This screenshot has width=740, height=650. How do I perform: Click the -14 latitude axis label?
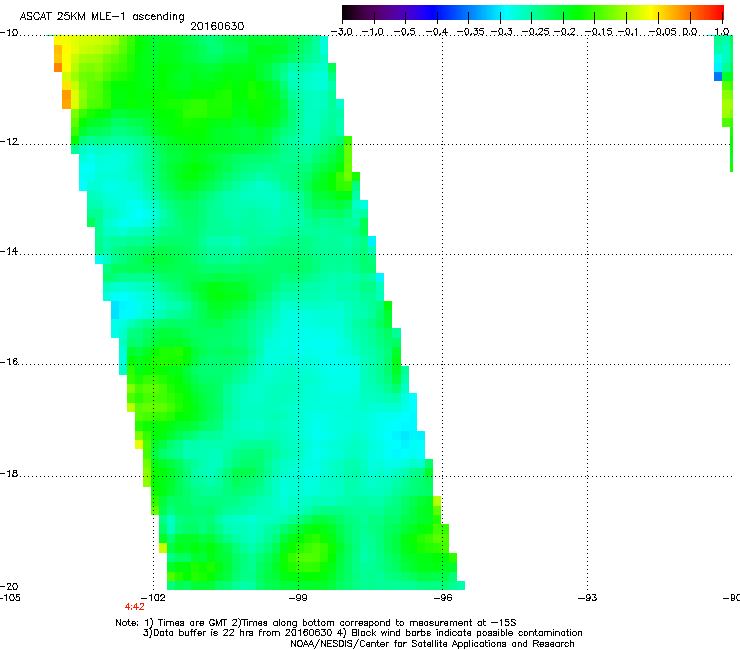click(x=9, y=251)
